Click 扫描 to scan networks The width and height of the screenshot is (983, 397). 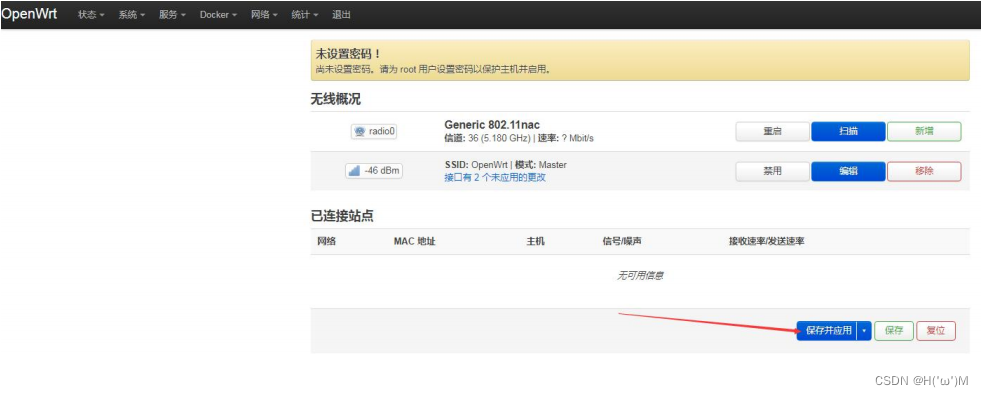pos(848,132)
